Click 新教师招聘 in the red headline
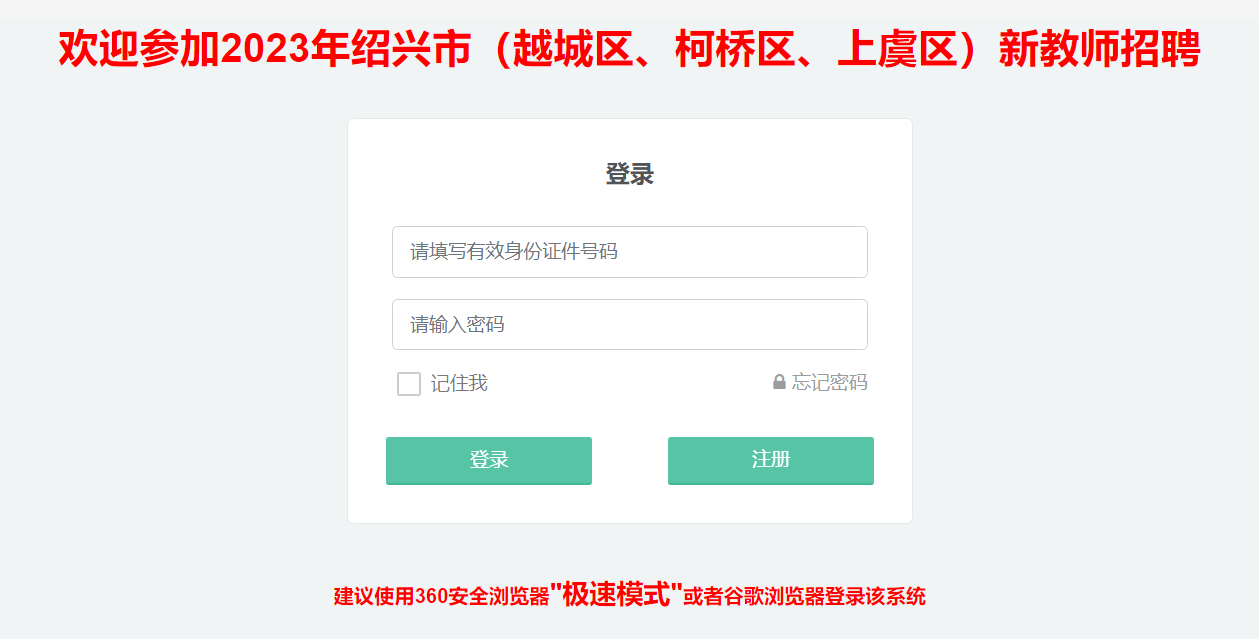Viewport: 1259px width, 639px height. pyautogui.click(x=1099, y=50)
